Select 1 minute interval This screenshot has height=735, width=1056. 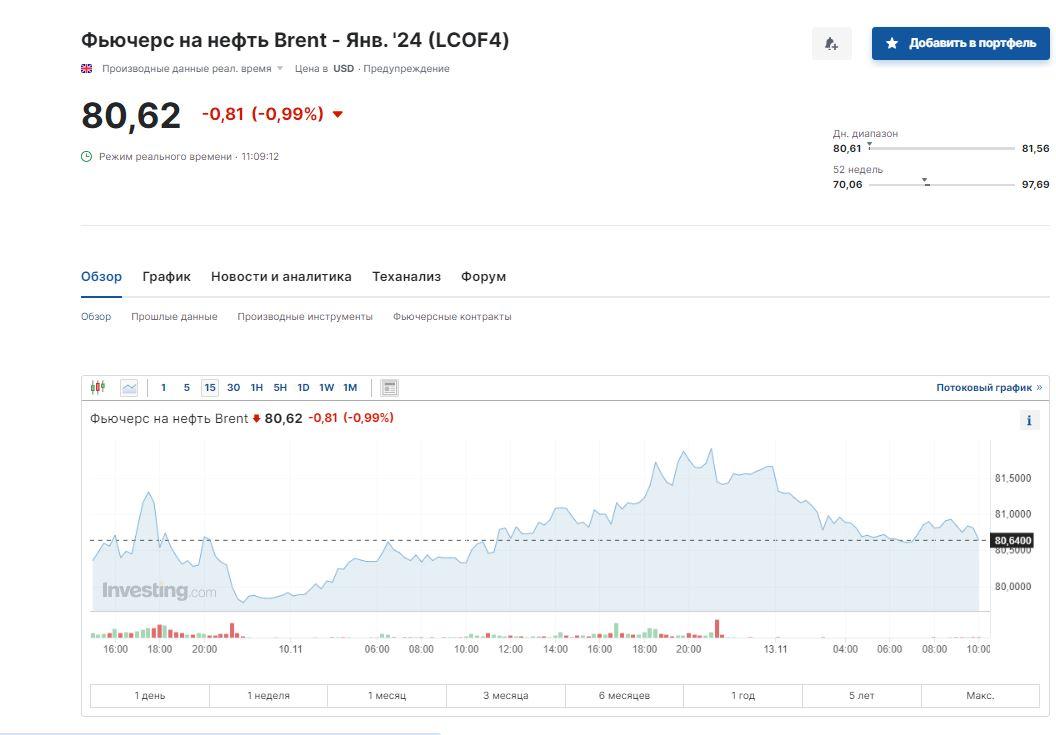pos(163,387)
